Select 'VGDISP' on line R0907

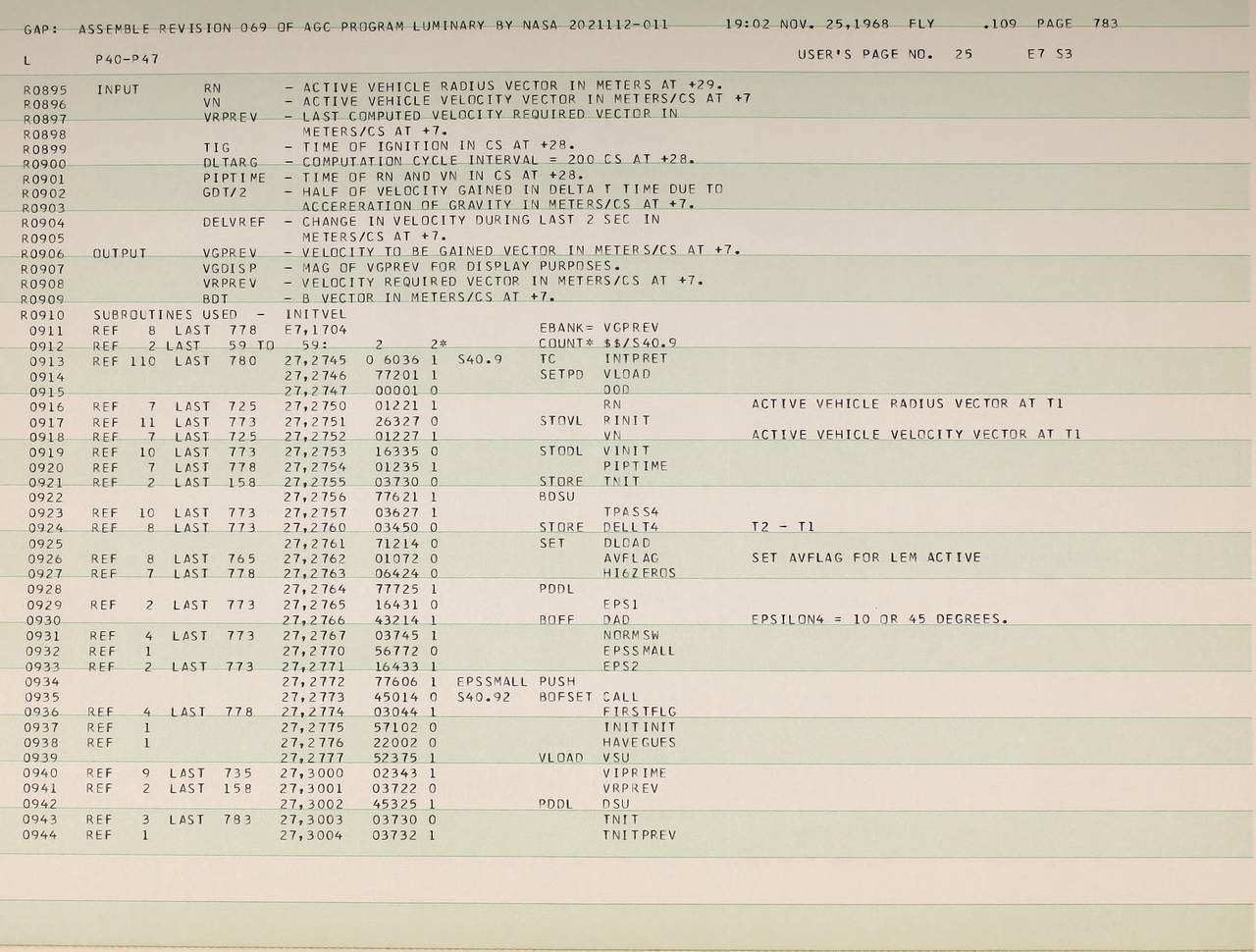point(230,268)
